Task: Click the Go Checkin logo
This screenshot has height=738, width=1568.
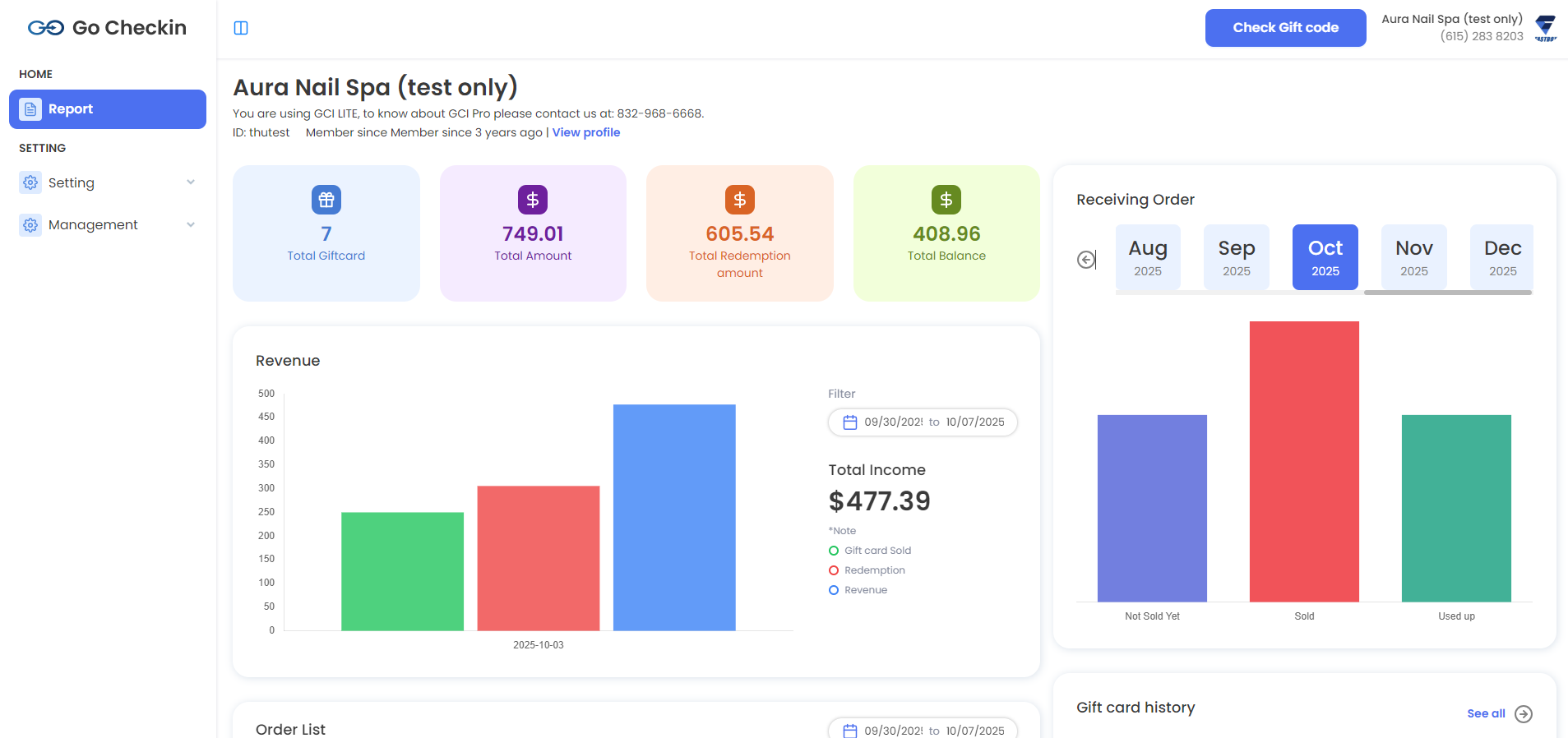Action: (107, 28)
